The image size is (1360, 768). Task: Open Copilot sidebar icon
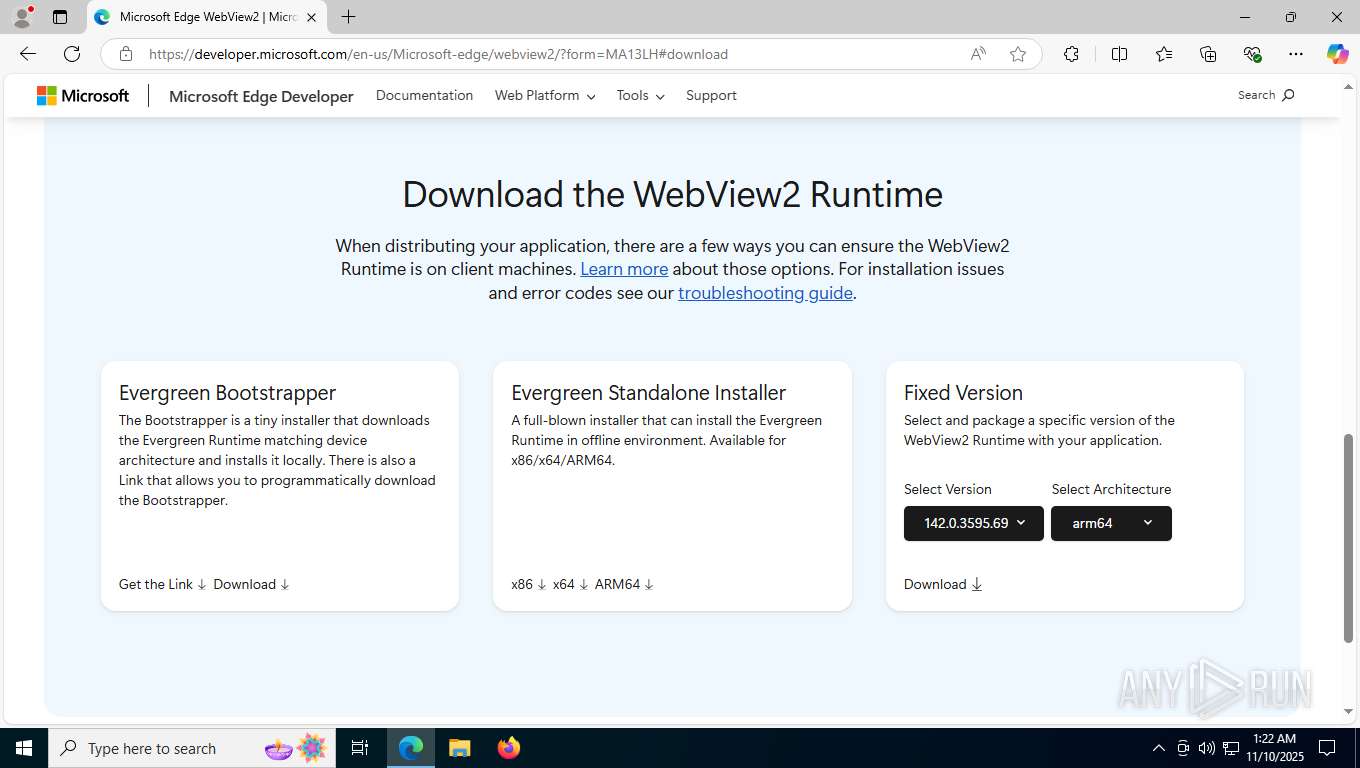tap(1338, 54)
